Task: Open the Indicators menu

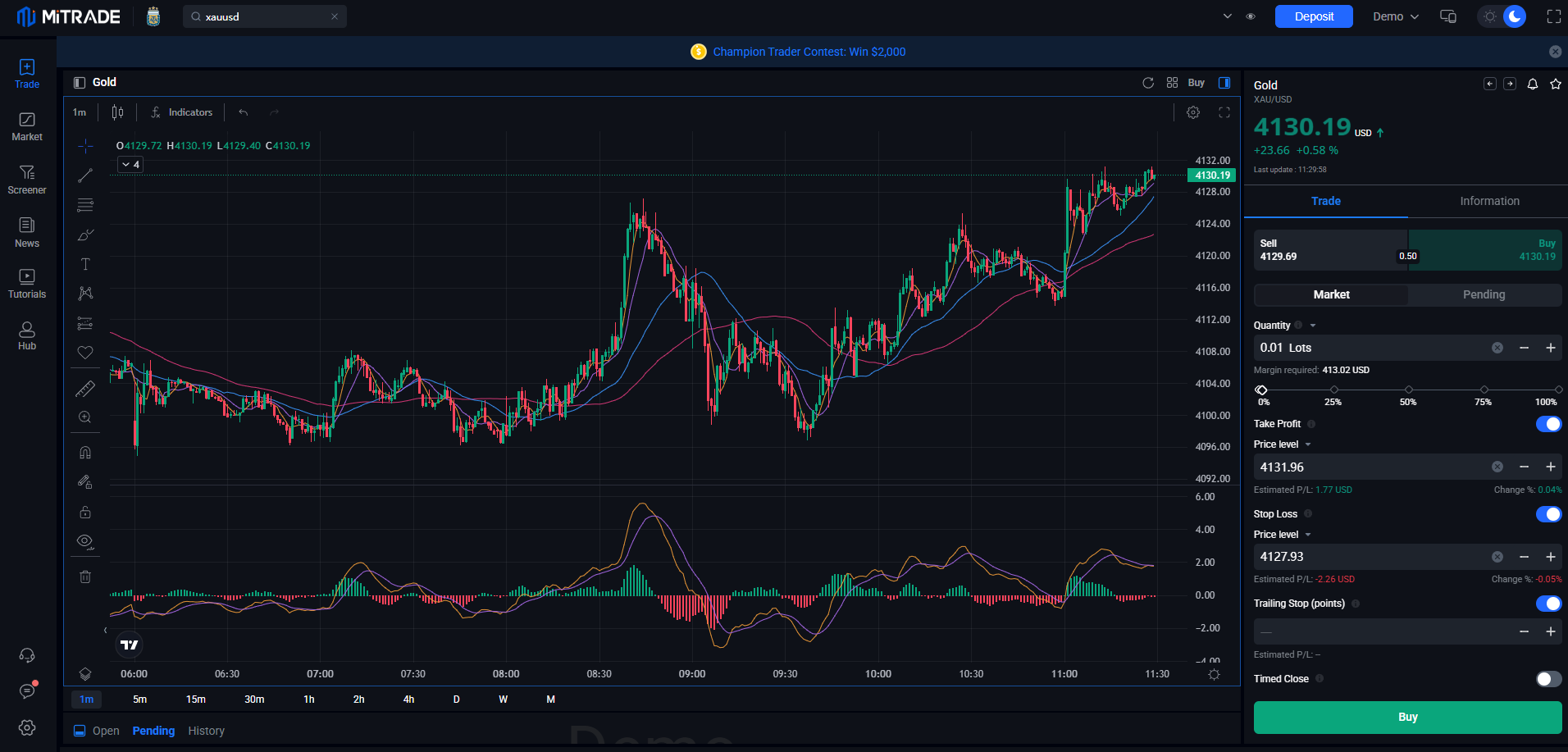Action: point(182,112)
